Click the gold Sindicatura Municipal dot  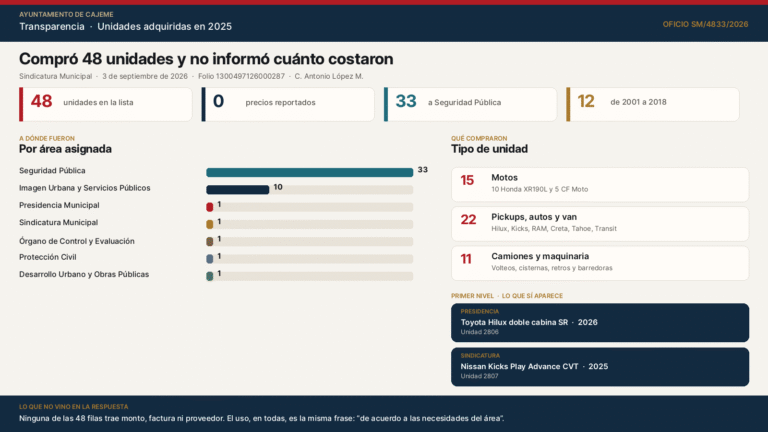coord(210,224)
